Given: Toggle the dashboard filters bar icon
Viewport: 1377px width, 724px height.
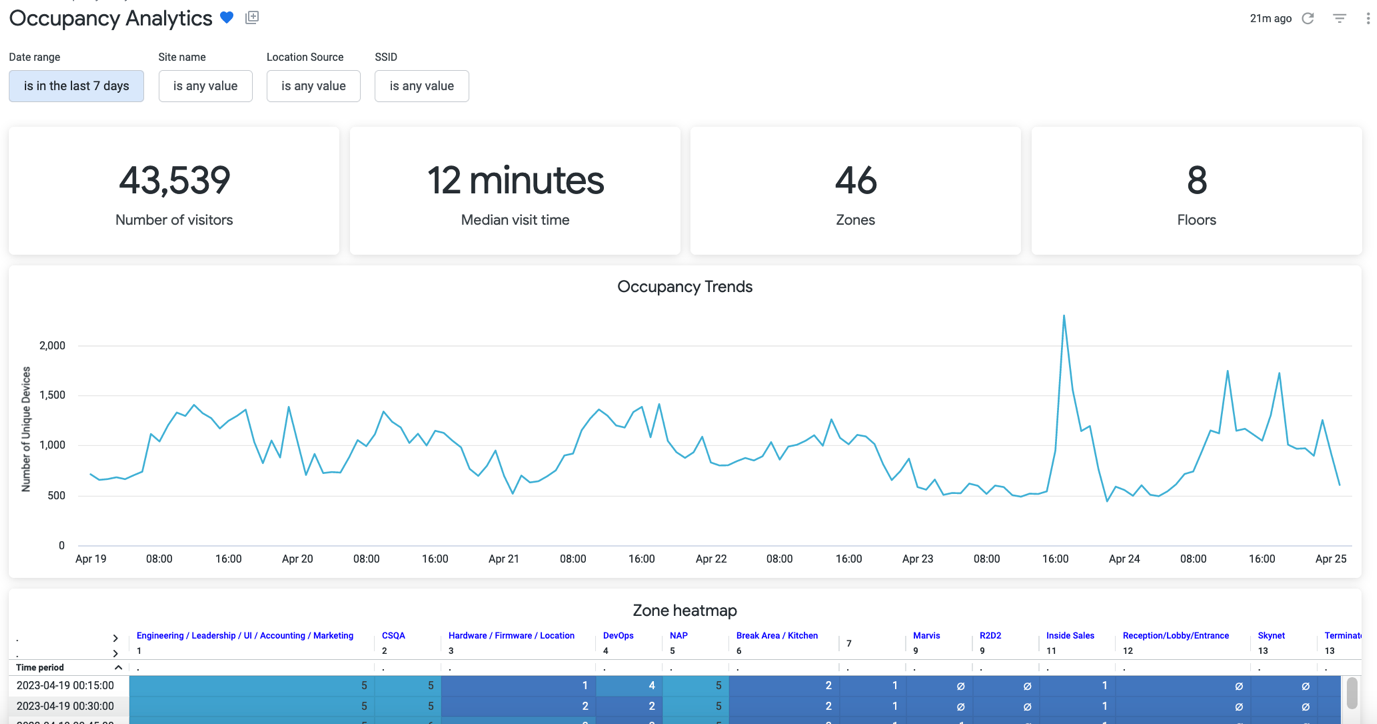Looking at the screenshot, I should click(x=1339, y=18).
